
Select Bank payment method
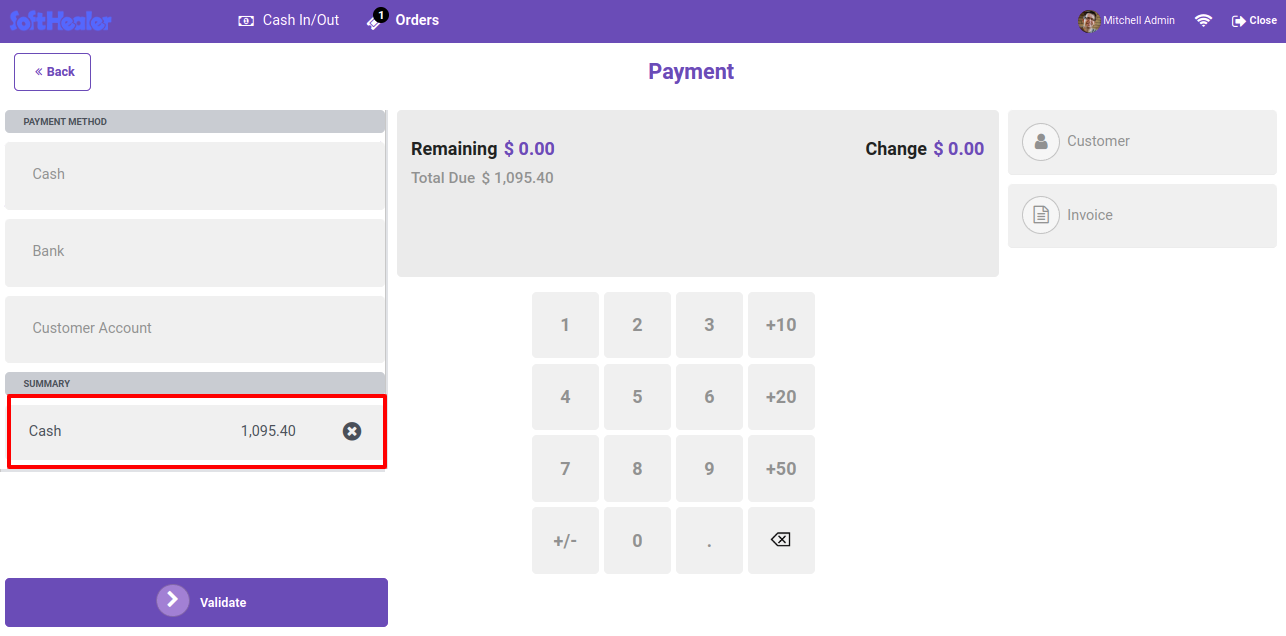tap(195, 251)
